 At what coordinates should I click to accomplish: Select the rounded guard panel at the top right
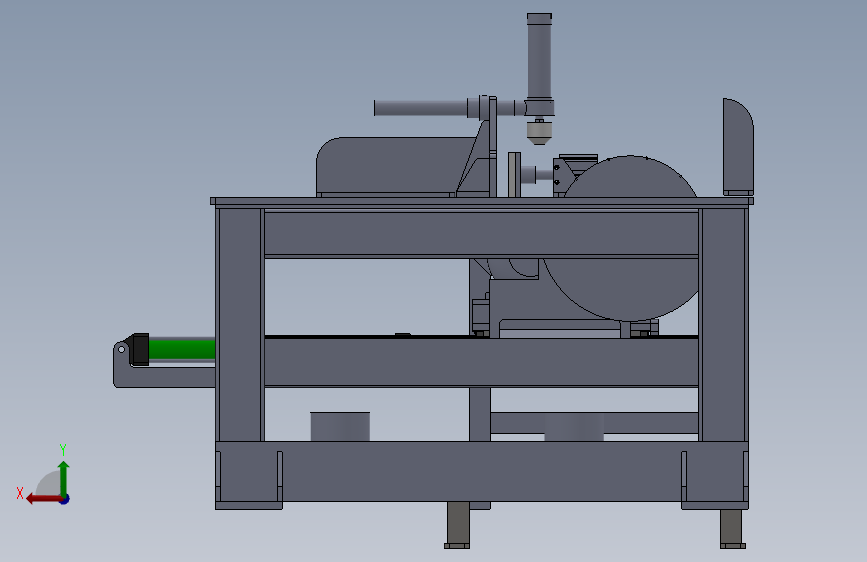coord(738,147)
